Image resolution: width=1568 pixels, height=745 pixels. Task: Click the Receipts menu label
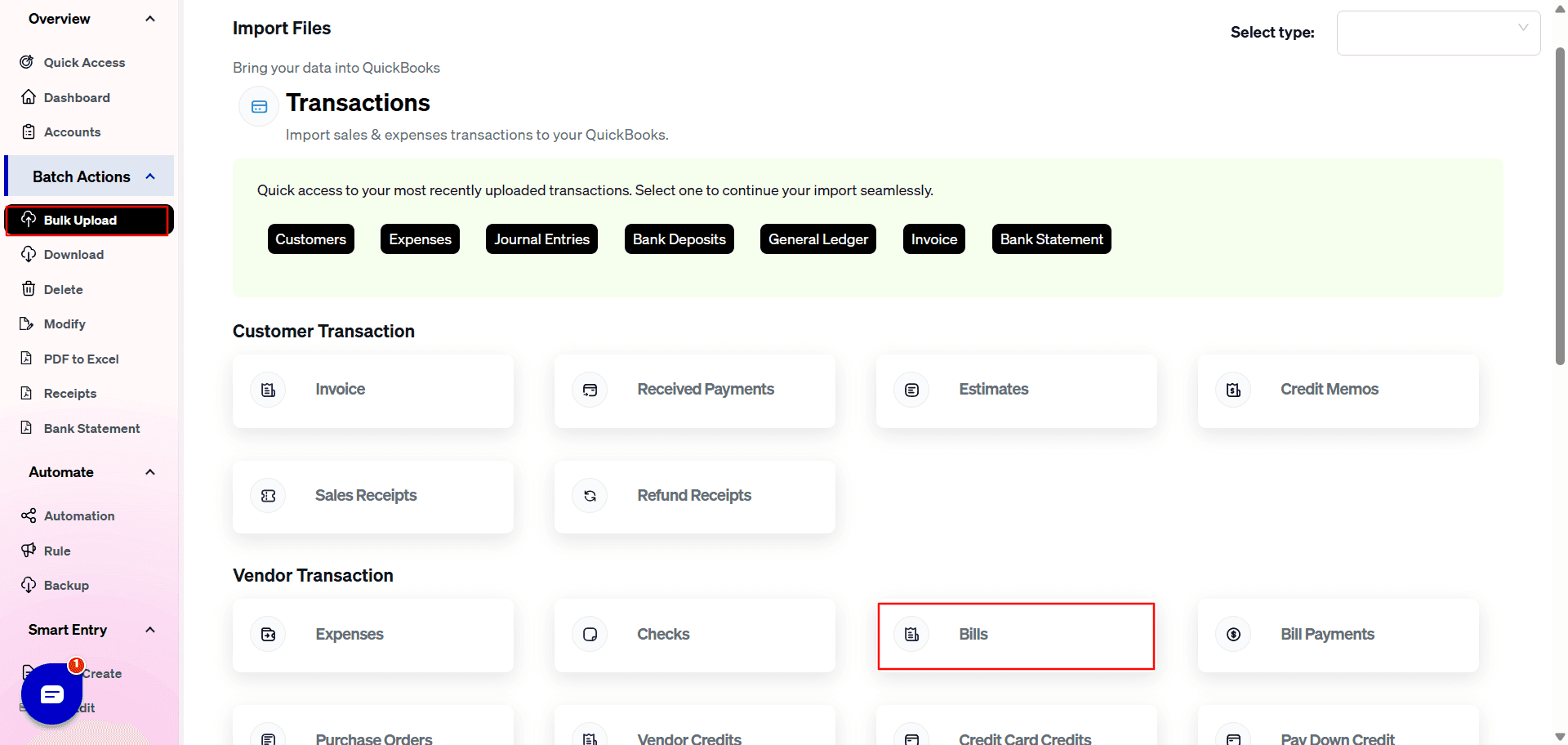point(70,393)
